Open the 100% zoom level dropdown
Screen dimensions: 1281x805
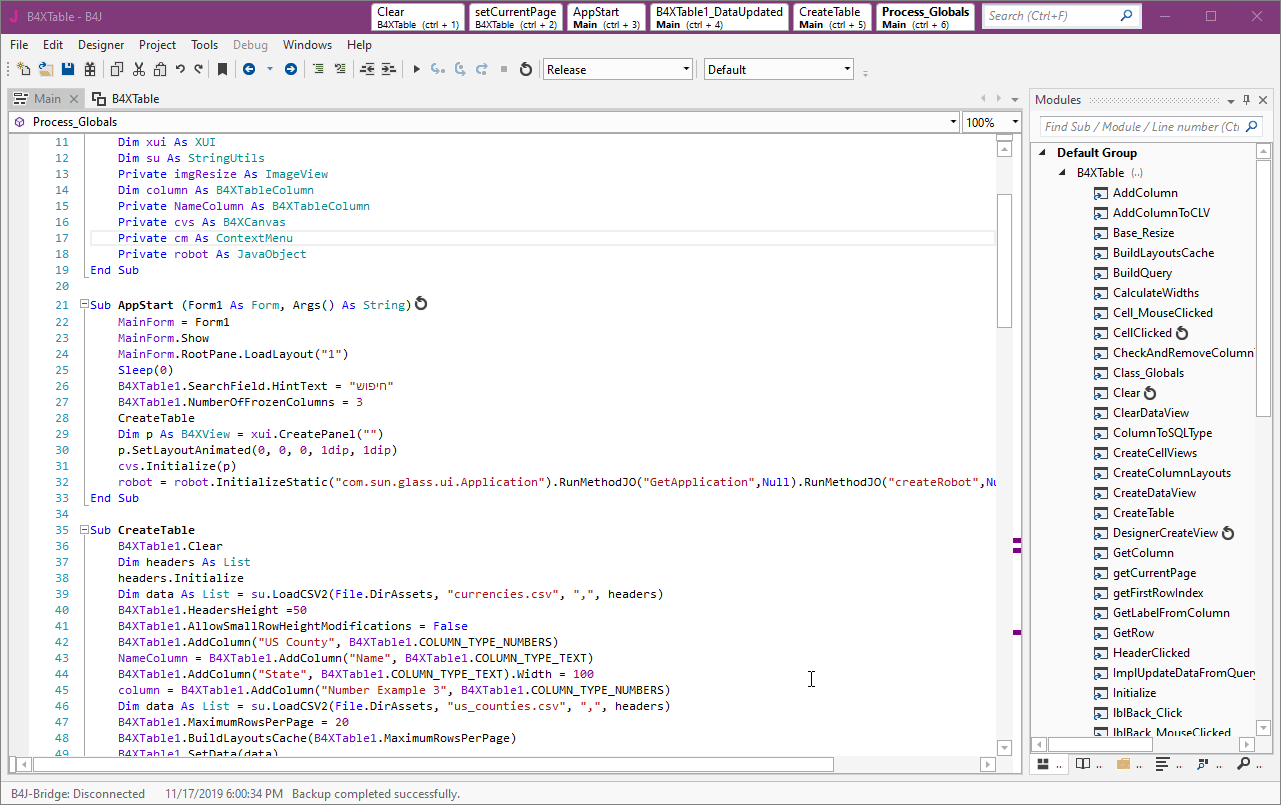(1015, 122)
